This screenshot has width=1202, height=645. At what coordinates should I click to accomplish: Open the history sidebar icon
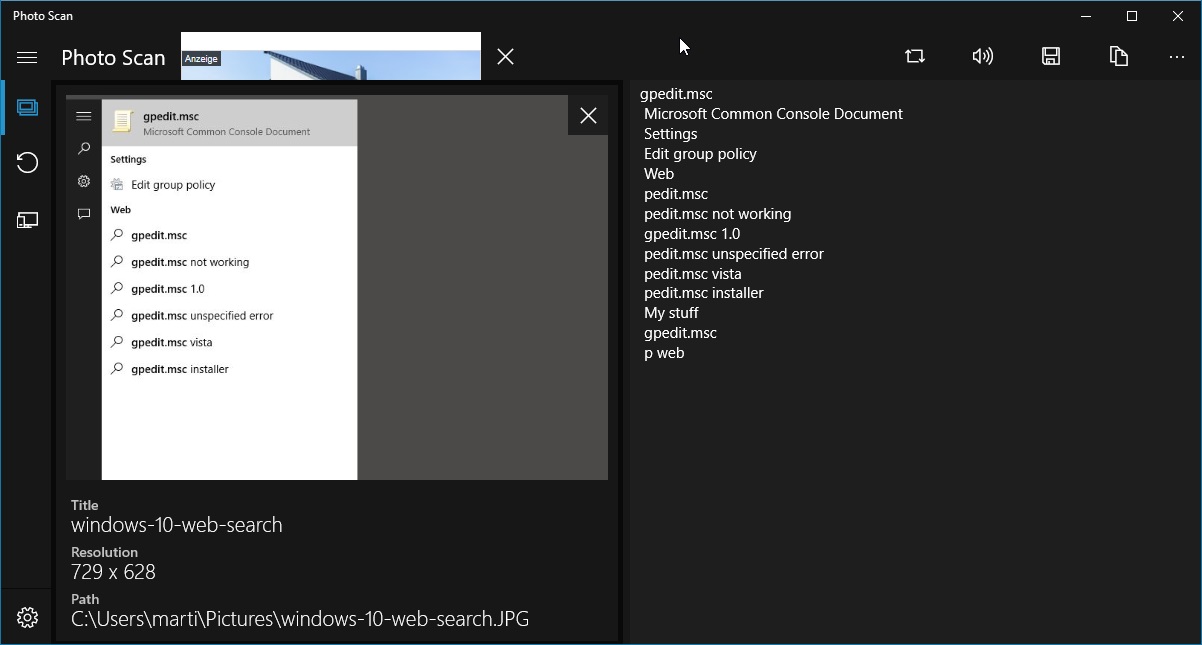click(x=27, y=163)
